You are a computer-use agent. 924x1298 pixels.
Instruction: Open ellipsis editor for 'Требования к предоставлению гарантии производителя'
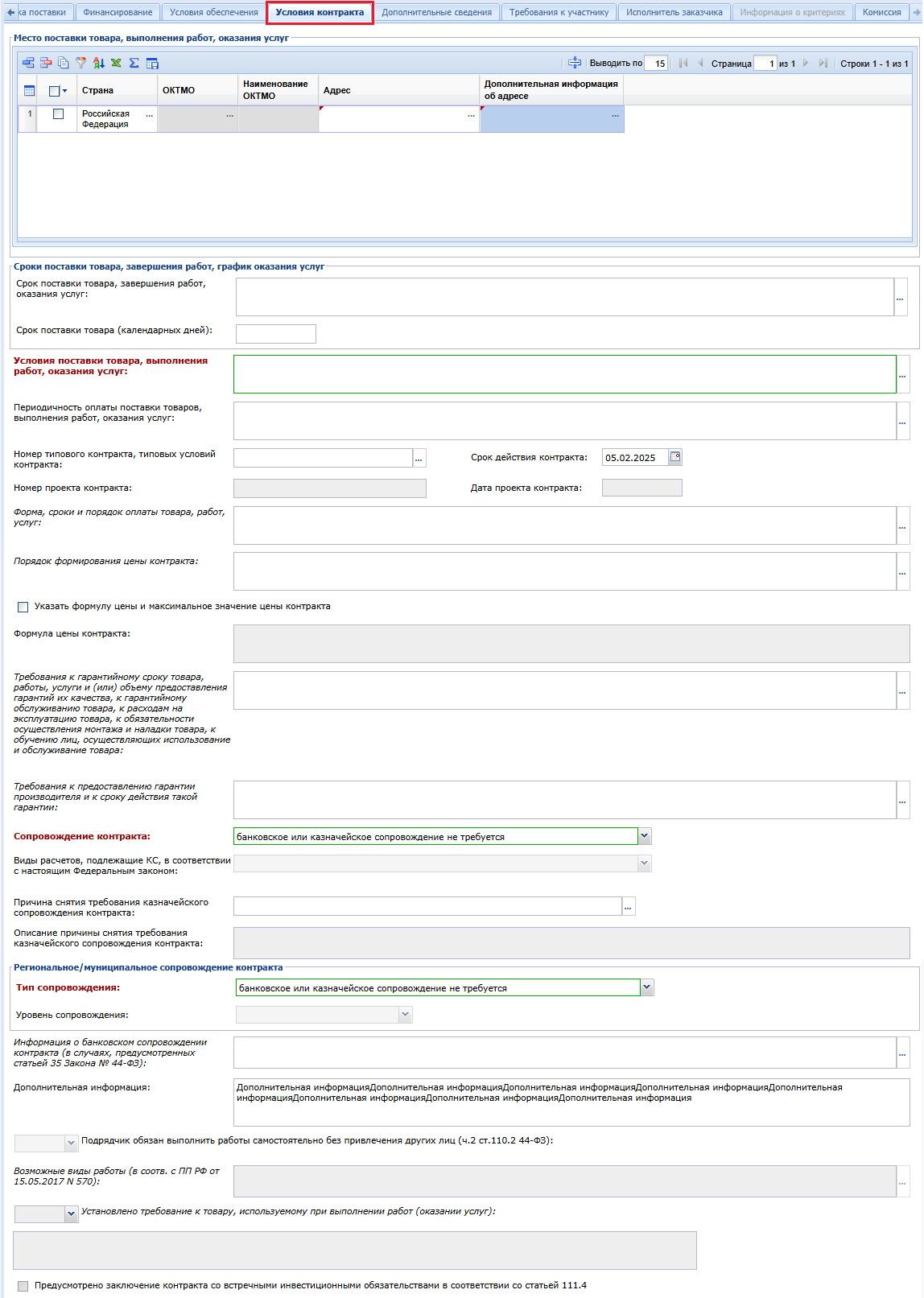902,800
